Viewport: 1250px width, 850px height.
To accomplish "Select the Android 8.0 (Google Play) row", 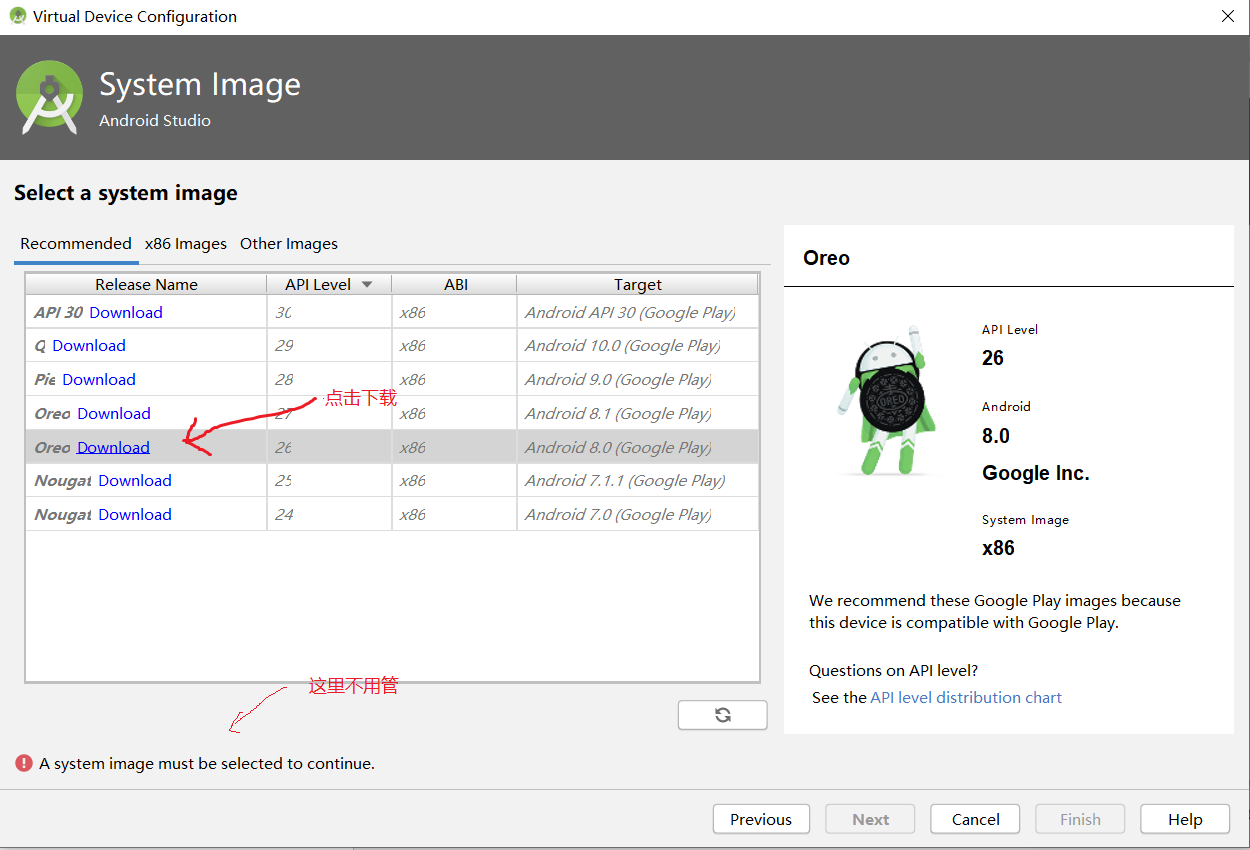I will coord(392,447).
